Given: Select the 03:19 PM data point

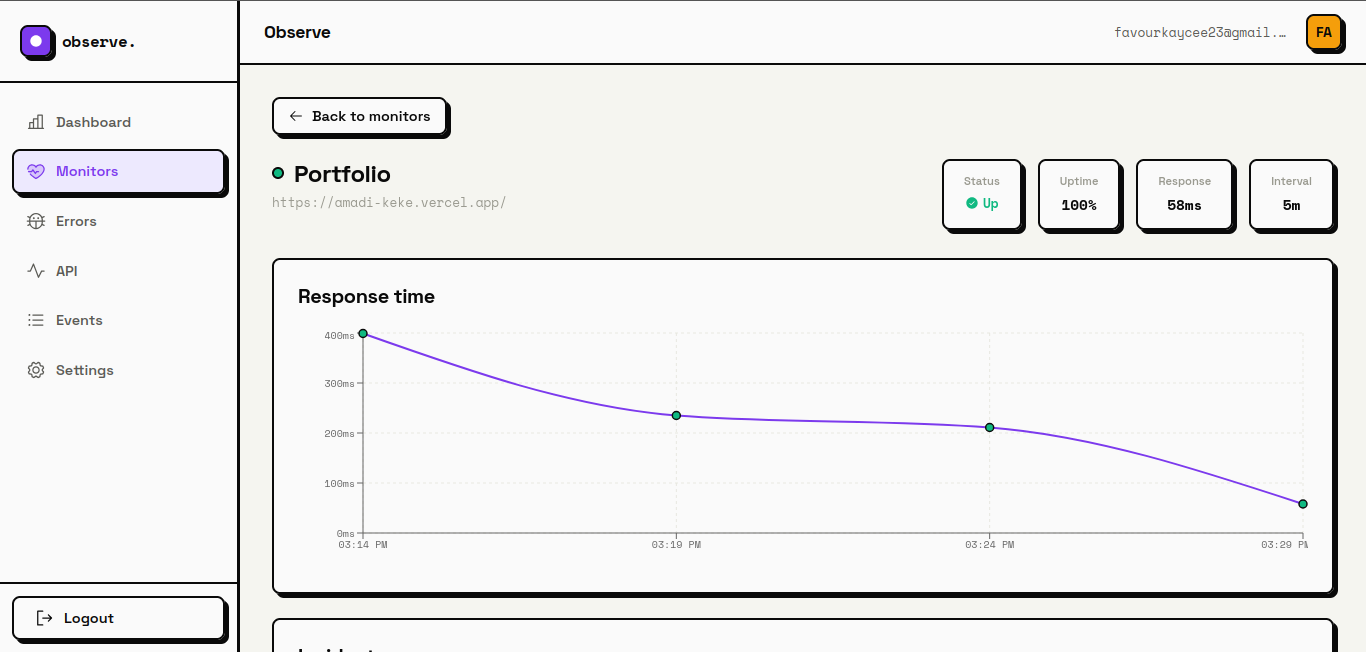Looking at the screenshot, I should coord(676,415).
